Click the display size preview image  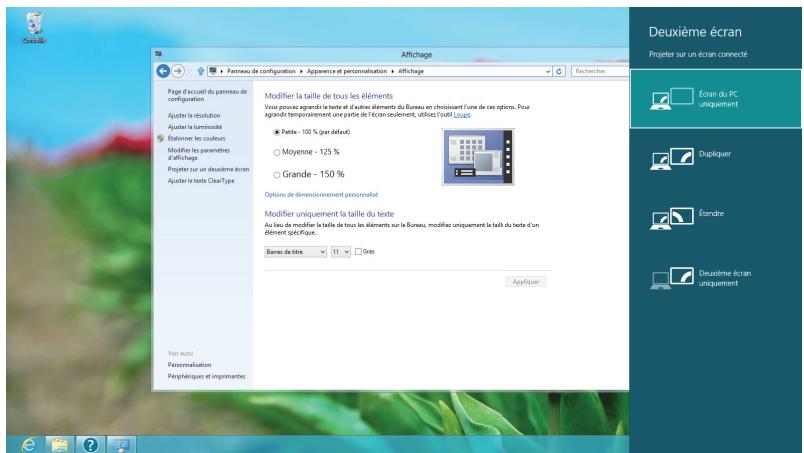(478, 156)
